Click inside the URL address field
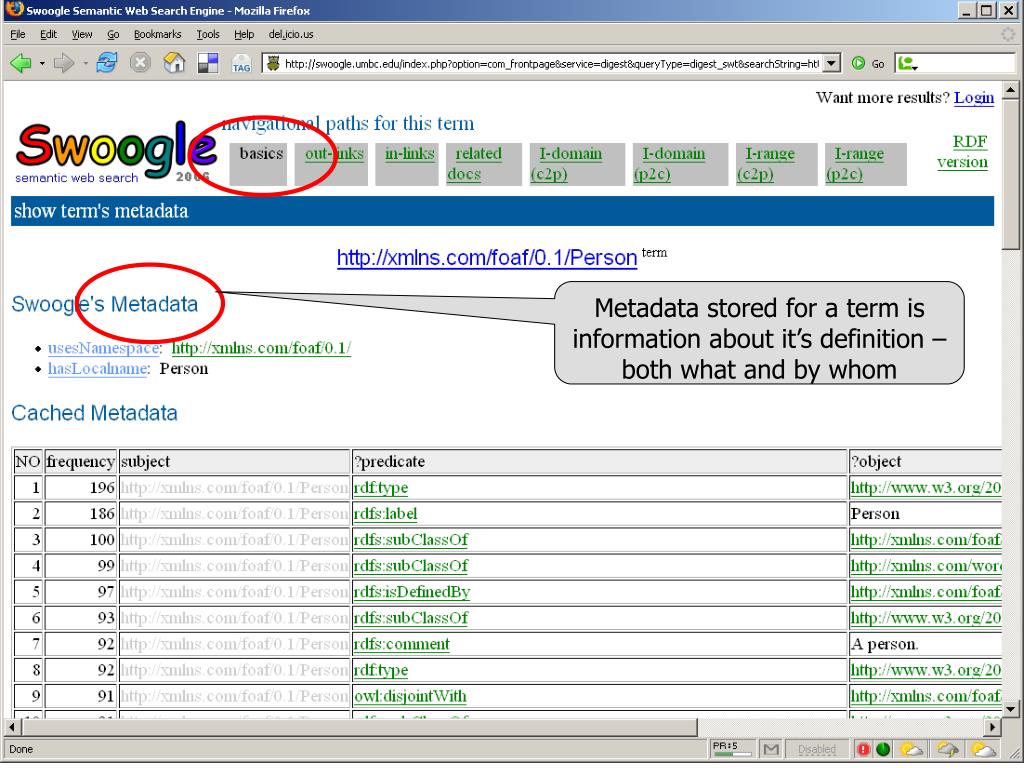1024x768 pixels. (552, 63)
